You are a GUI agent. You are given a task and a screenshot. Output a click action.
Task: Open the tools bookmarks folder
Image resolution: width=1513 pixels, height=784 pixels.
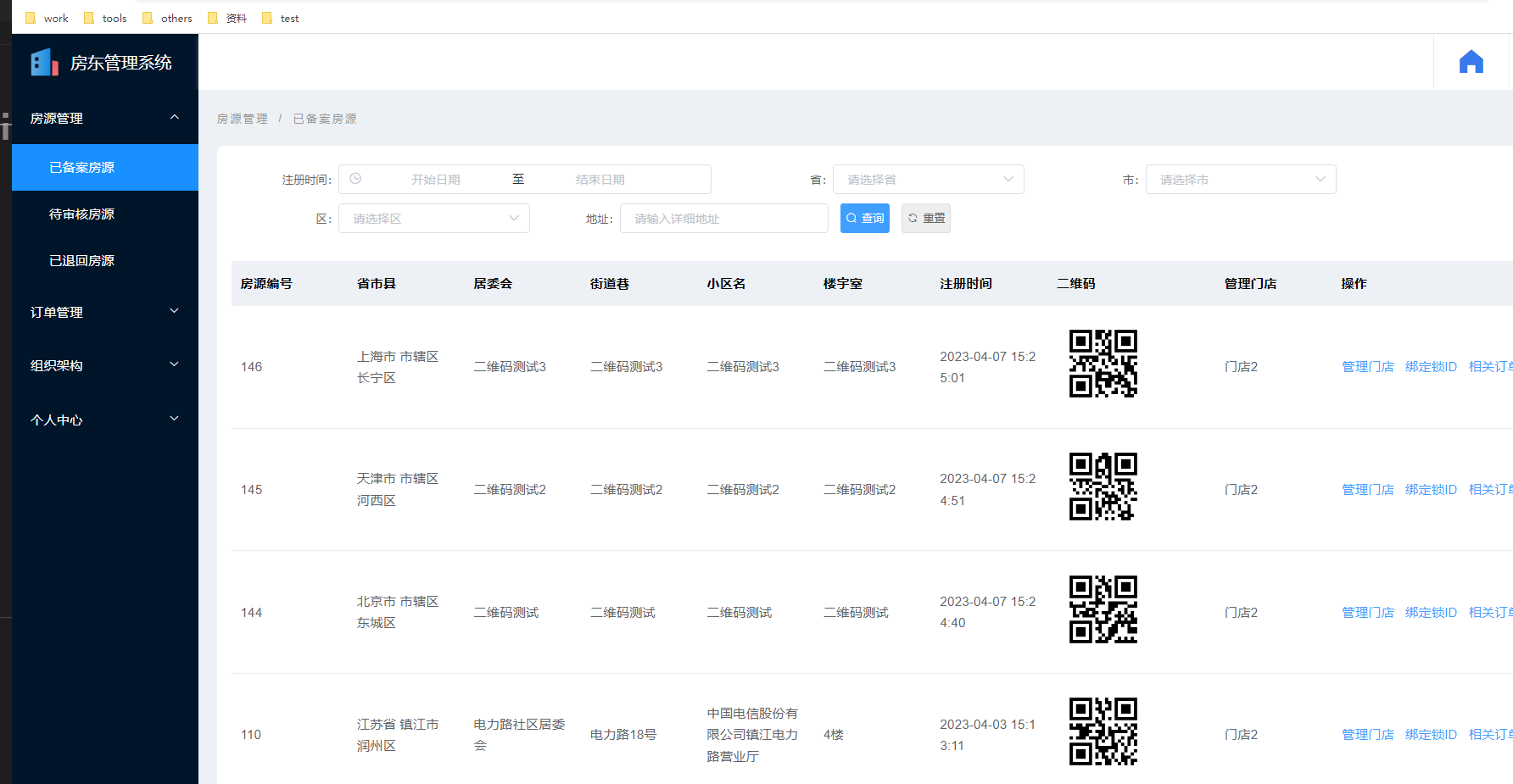pyautogui.click(x=105, y=18)
